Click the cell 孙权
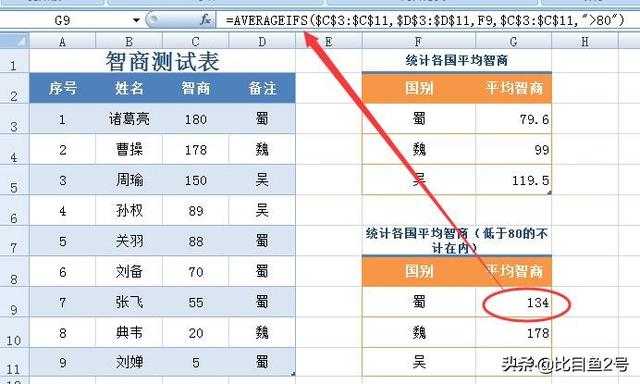 click(x=129, y=211)
